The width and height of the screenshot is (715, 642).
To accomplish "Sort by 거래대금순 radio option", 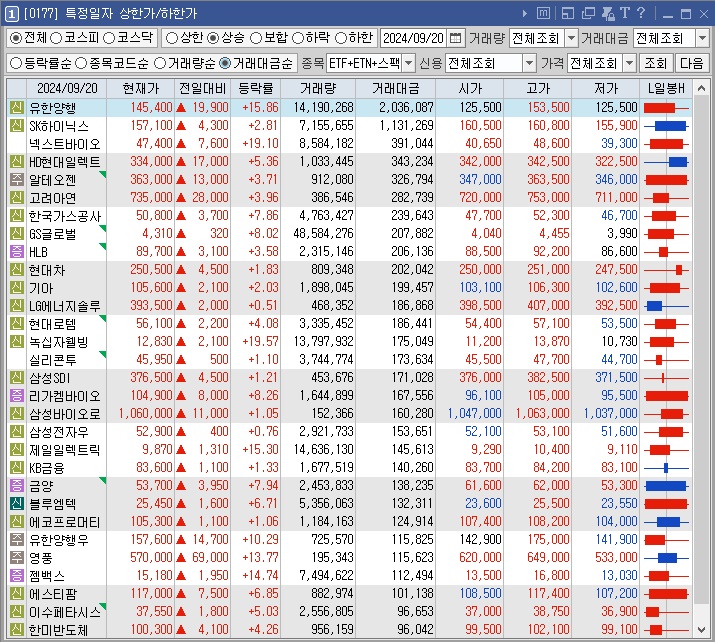I will (x=225, y=63).
